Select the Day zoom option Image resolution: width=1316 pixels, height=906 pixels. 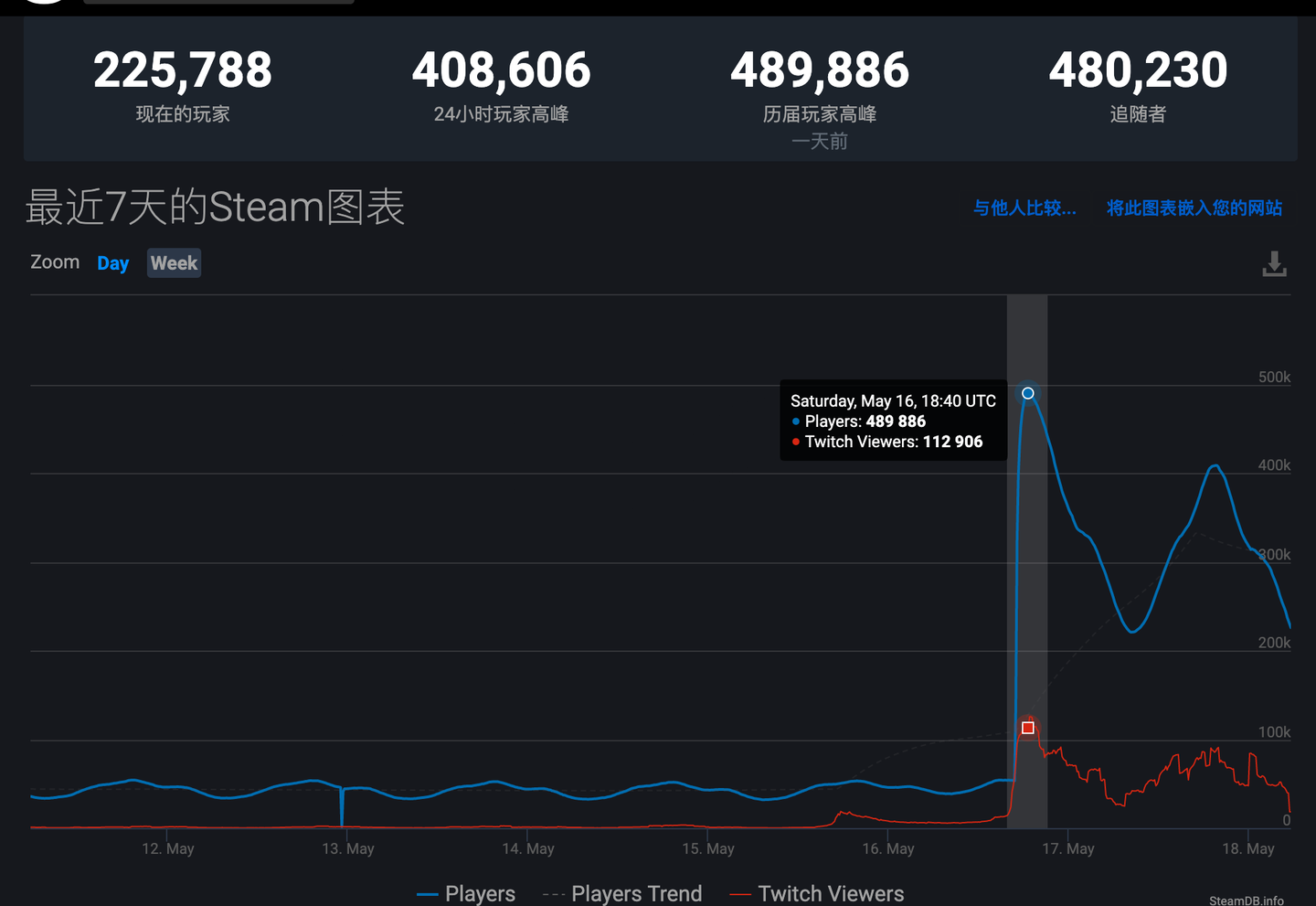[x=113, y=263]
